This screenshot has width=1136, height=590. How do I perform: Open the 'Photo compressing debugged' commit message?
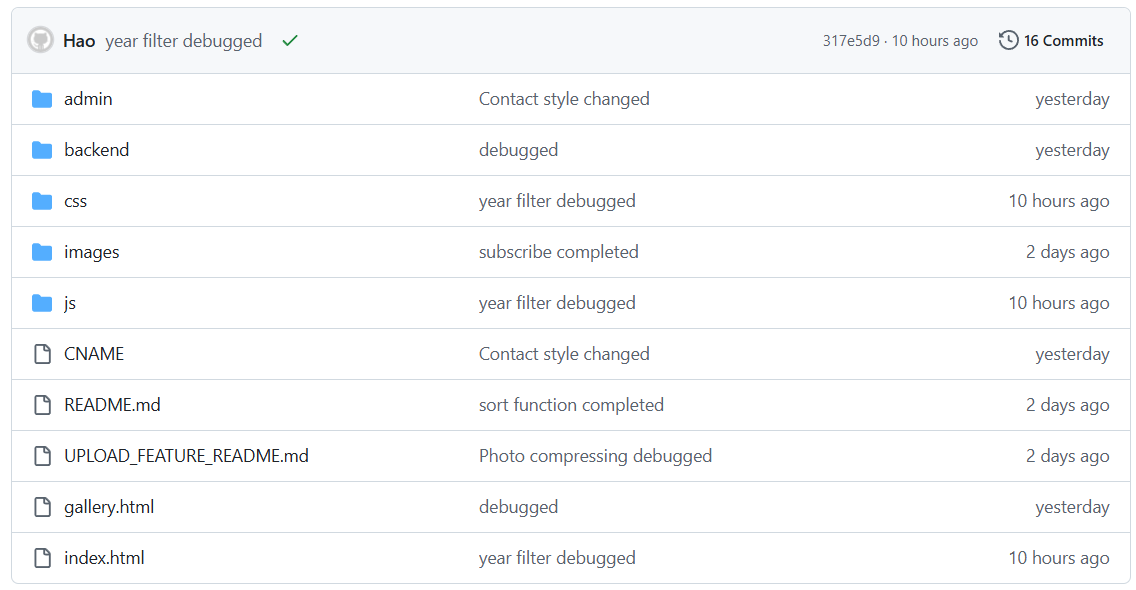coord(595,456)
